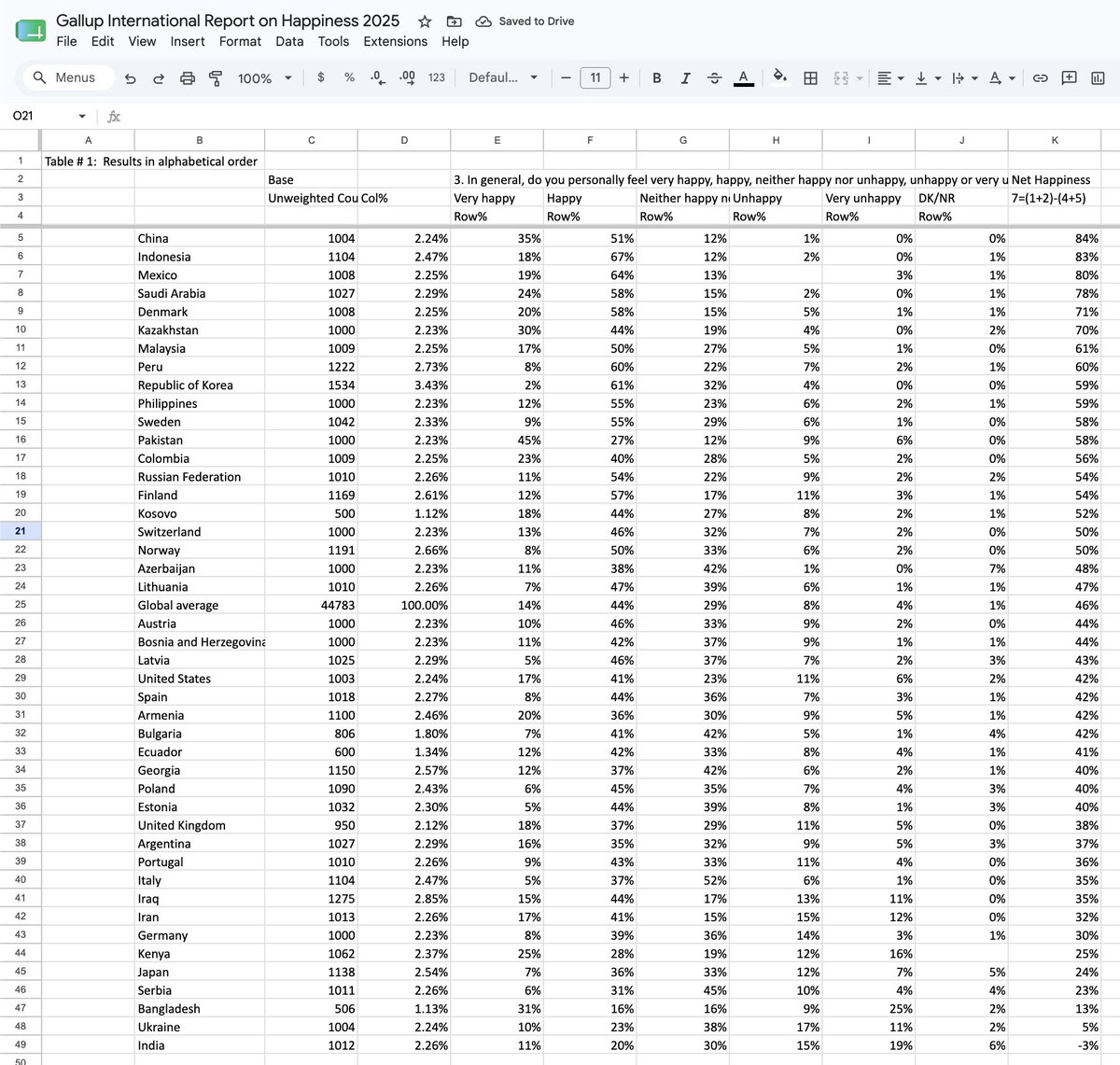Viewport: 1120px width, 1065px height.
Task: Open the File menu
Action: (x=66, y=41)
